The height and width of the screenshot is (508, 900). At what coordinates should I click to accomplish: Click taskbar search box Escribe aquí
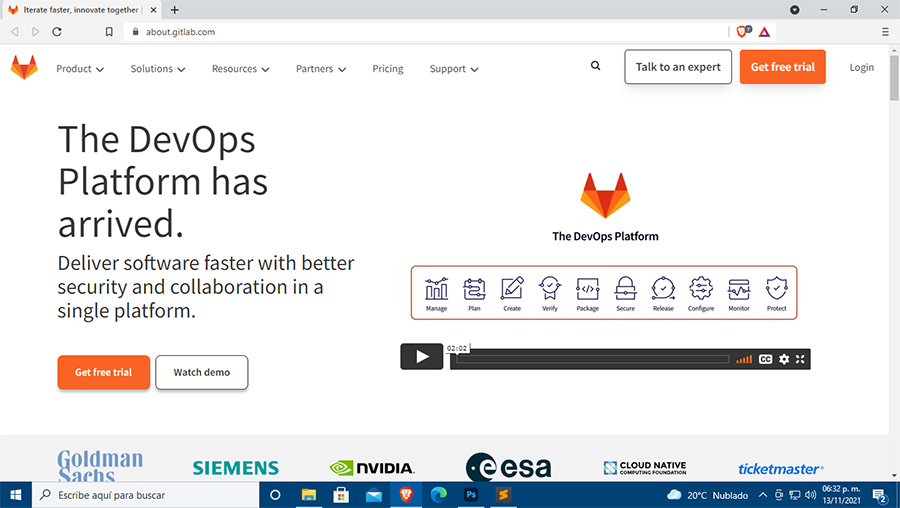[145, 495]
